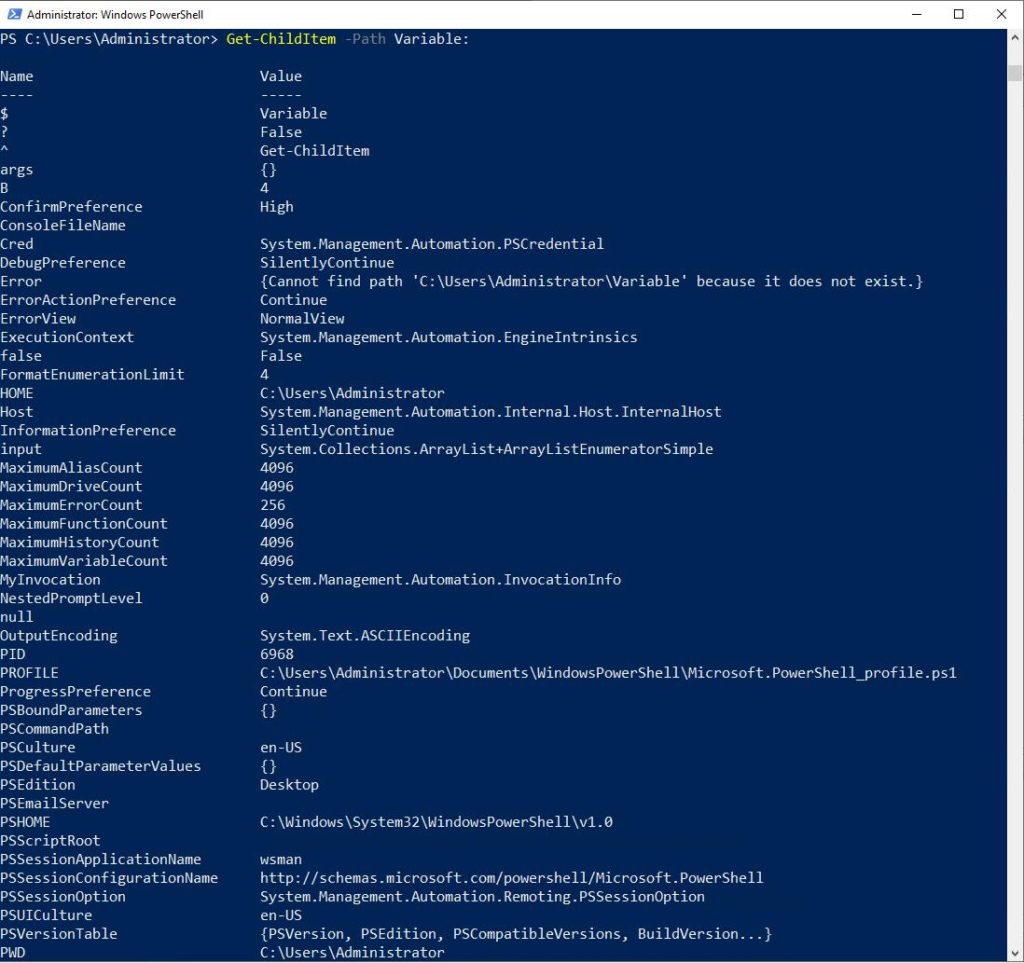1024x963 pixels.
Task: Click the HOME variable name
Action: coord(17,393)
